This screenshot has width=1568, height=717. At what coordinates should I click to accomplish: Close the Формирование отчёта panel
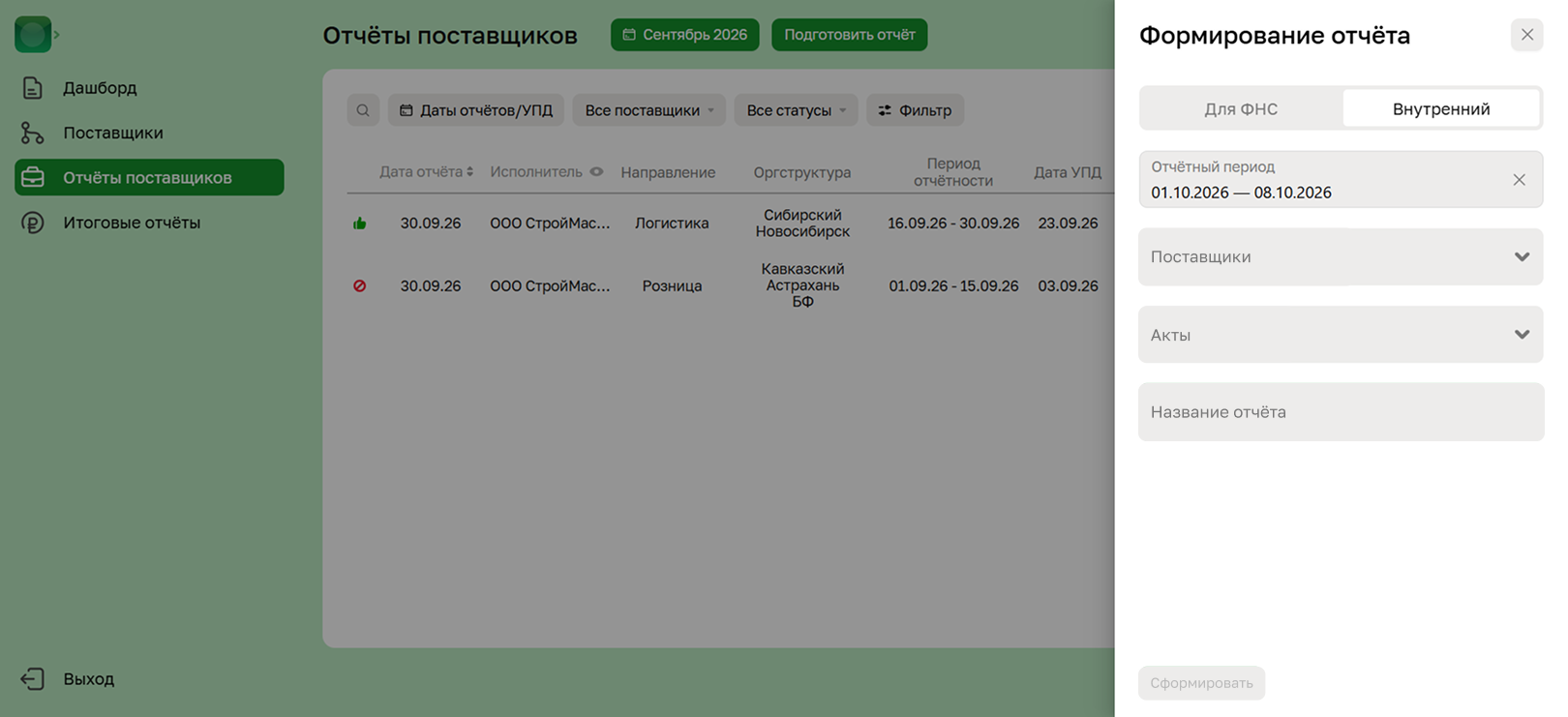pyautogui.click(x=1527, y=35)
